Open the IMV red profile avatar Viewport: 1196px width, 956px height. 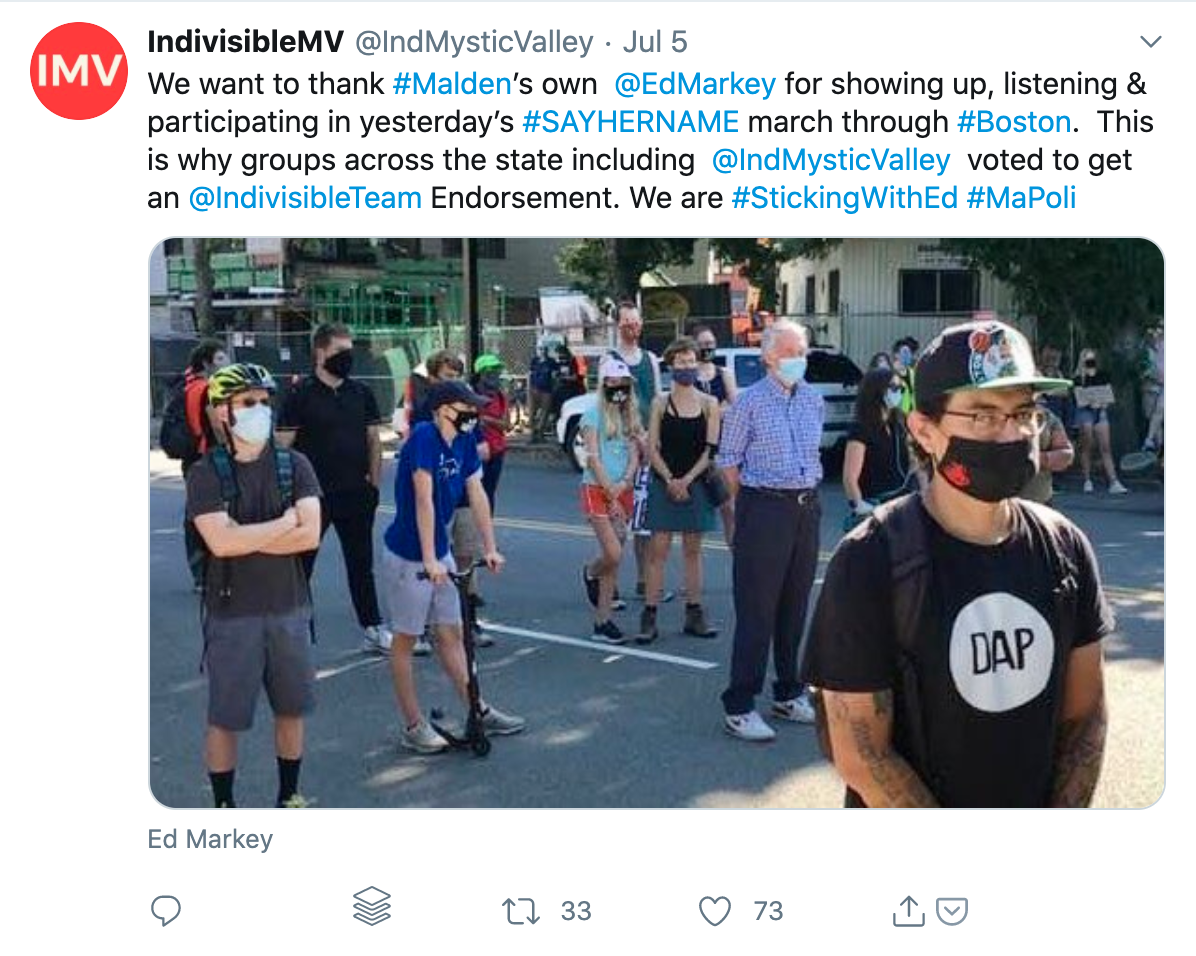click(79, 71)
